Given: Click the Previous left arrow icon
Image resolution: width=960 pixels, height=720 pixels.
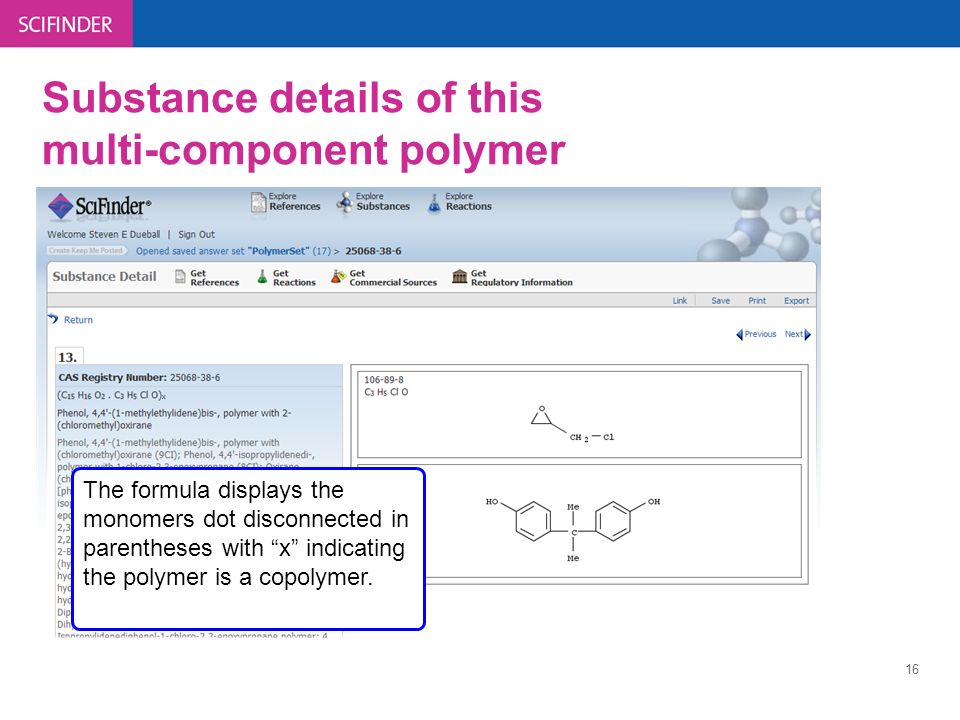Looking at the screenshot, I should 740,334.
